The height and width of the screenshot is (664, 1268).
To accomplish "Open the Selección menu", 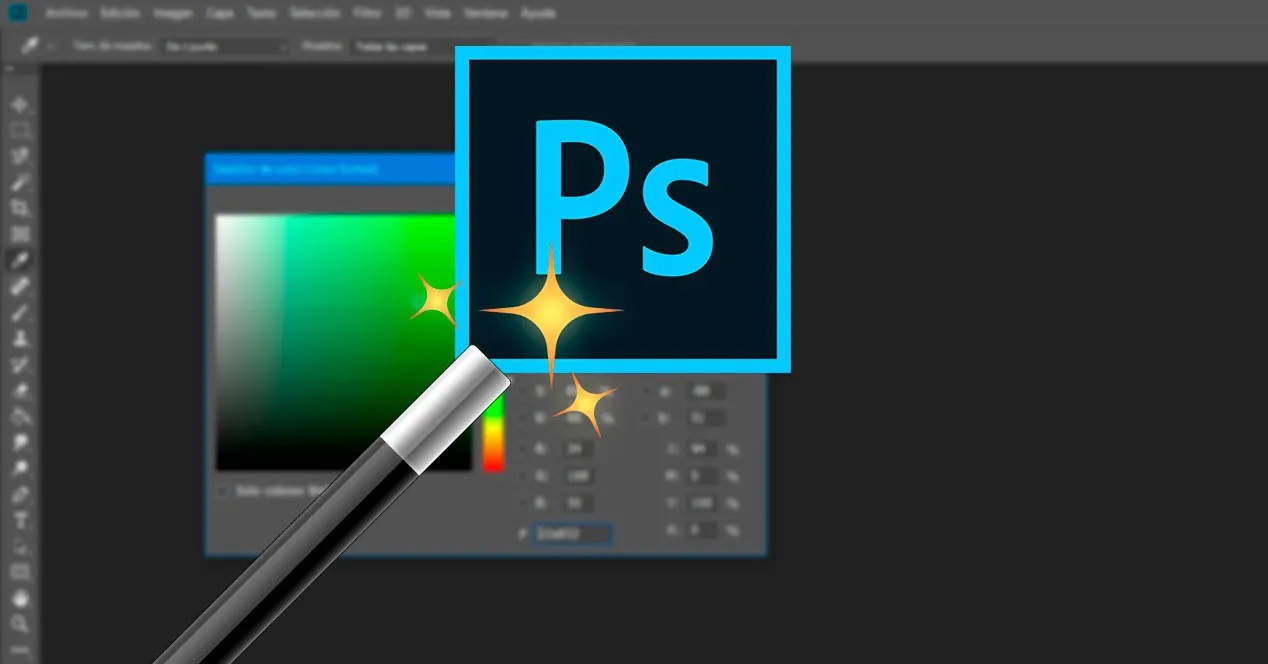I will coord(314,14).
